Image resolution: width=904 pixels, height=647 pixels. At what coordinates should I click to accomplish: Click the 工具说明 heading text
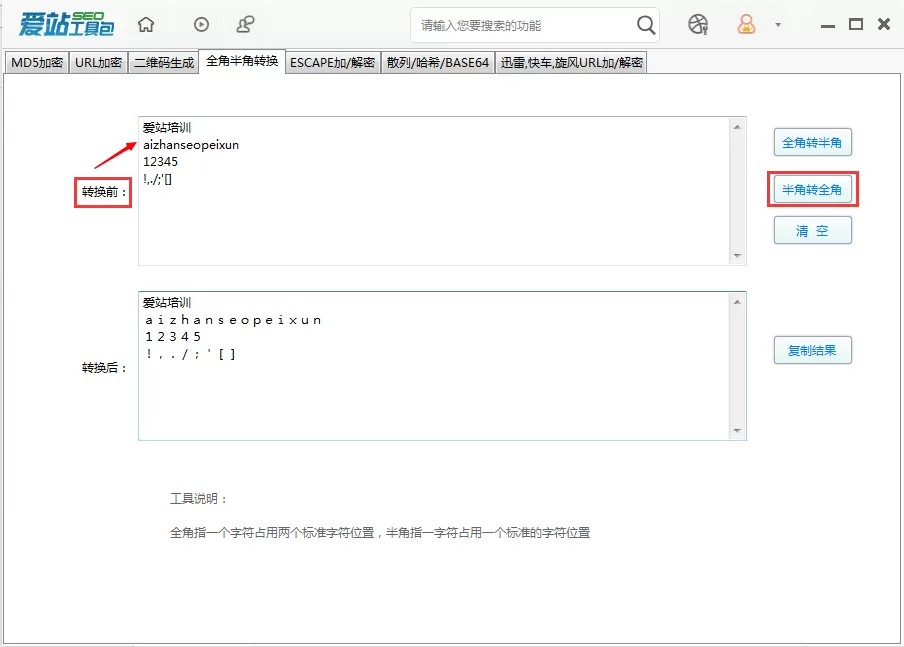[x=198, y=499]
